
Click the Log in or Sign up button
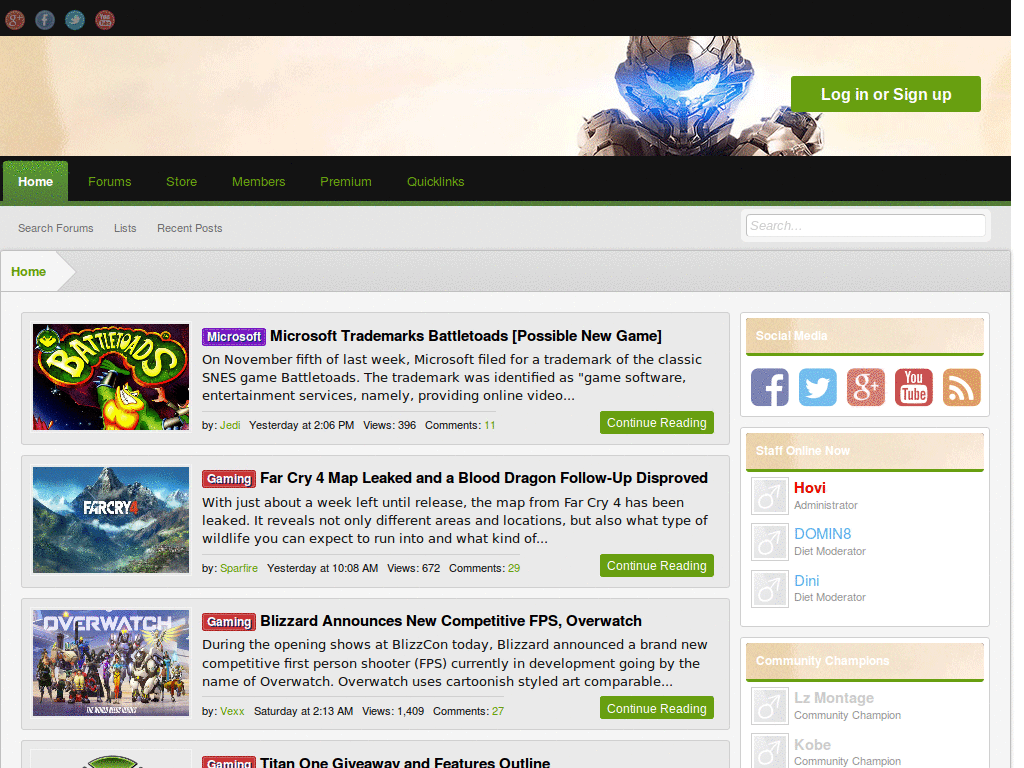pyautogui.click(x=886, y=94)
